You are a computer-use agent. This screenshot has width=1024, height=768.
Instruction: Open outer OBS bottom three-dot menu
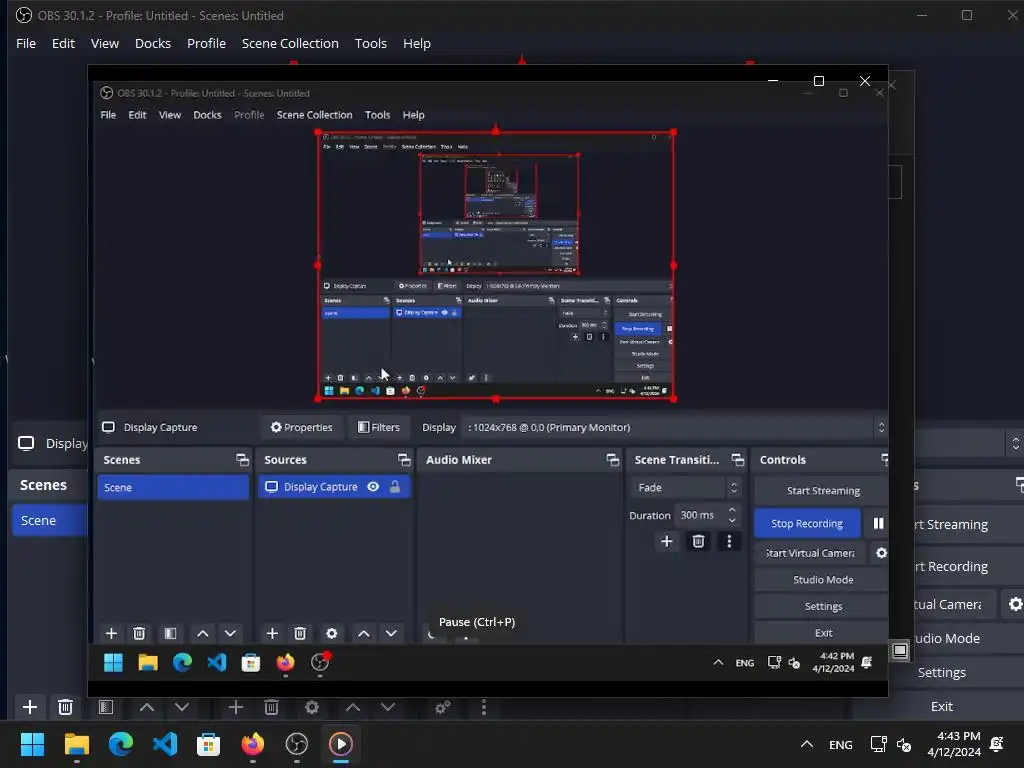pos(484,707)
